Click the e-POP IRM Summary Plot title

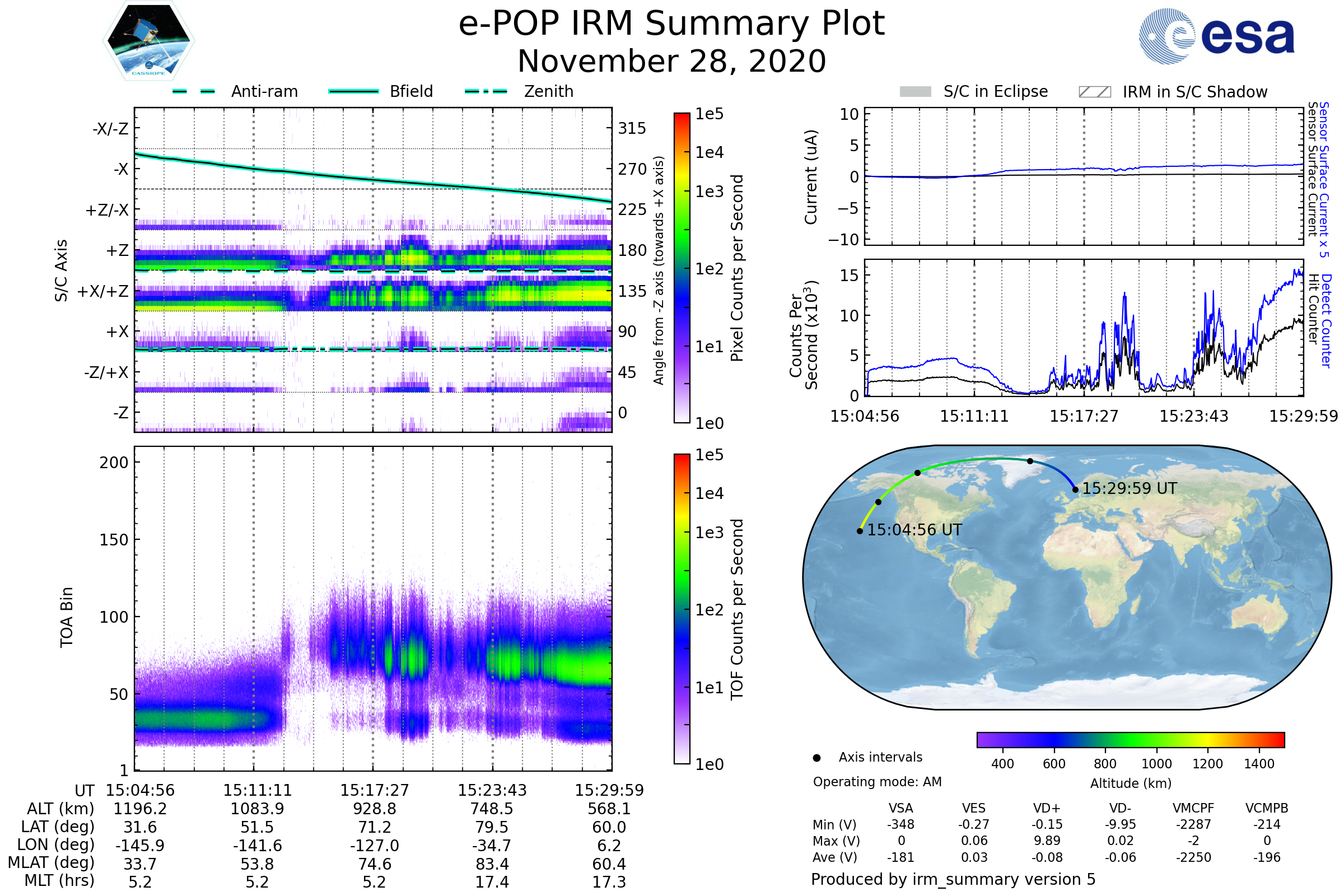[671, 24]
